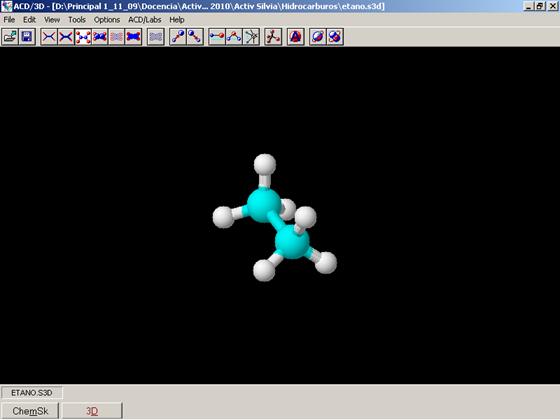
Task: Switch to Wireframe display style
Action: coord(49,37)
